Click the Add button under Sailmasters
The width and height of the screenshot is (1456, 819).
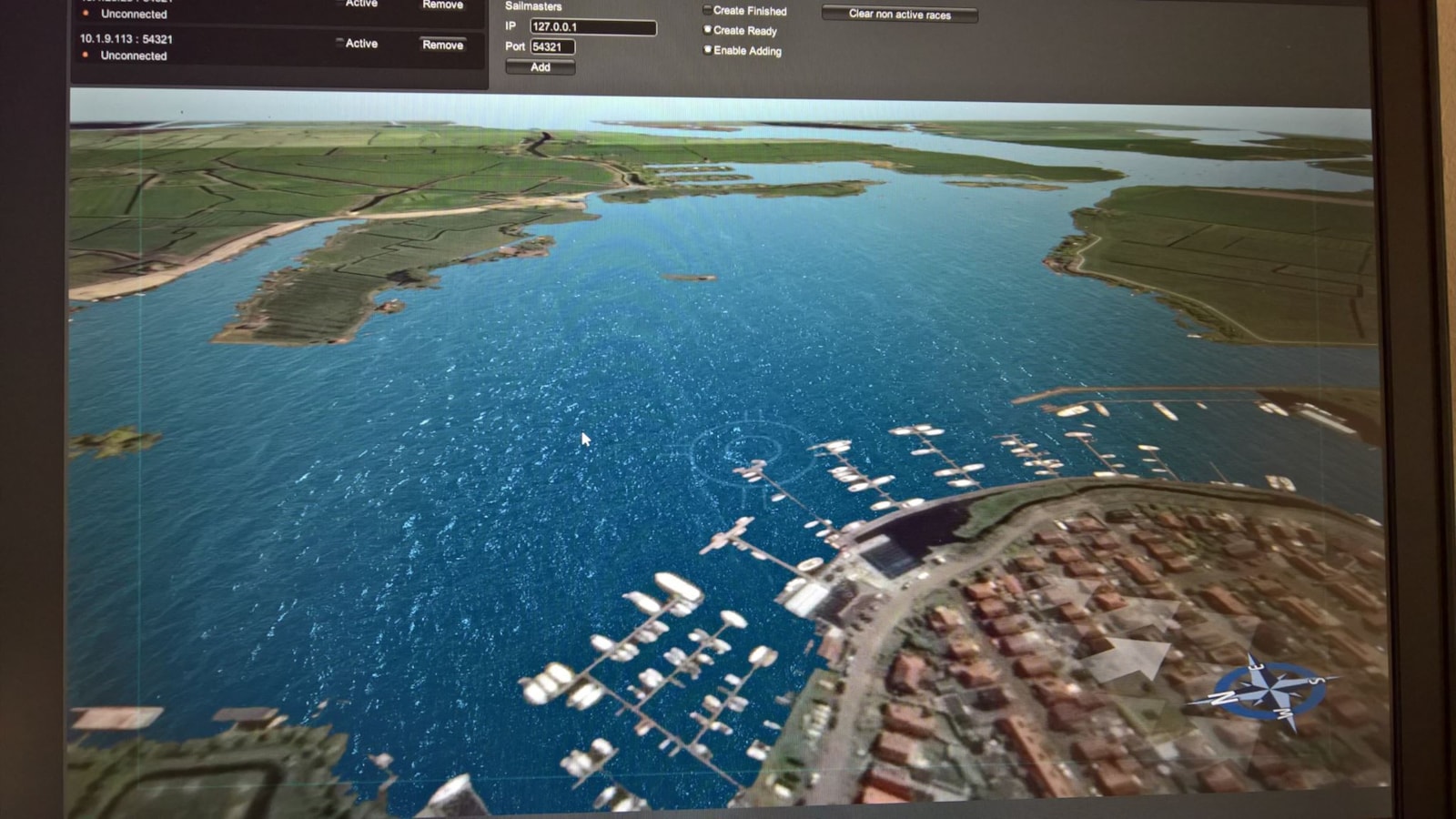[540, 67]
